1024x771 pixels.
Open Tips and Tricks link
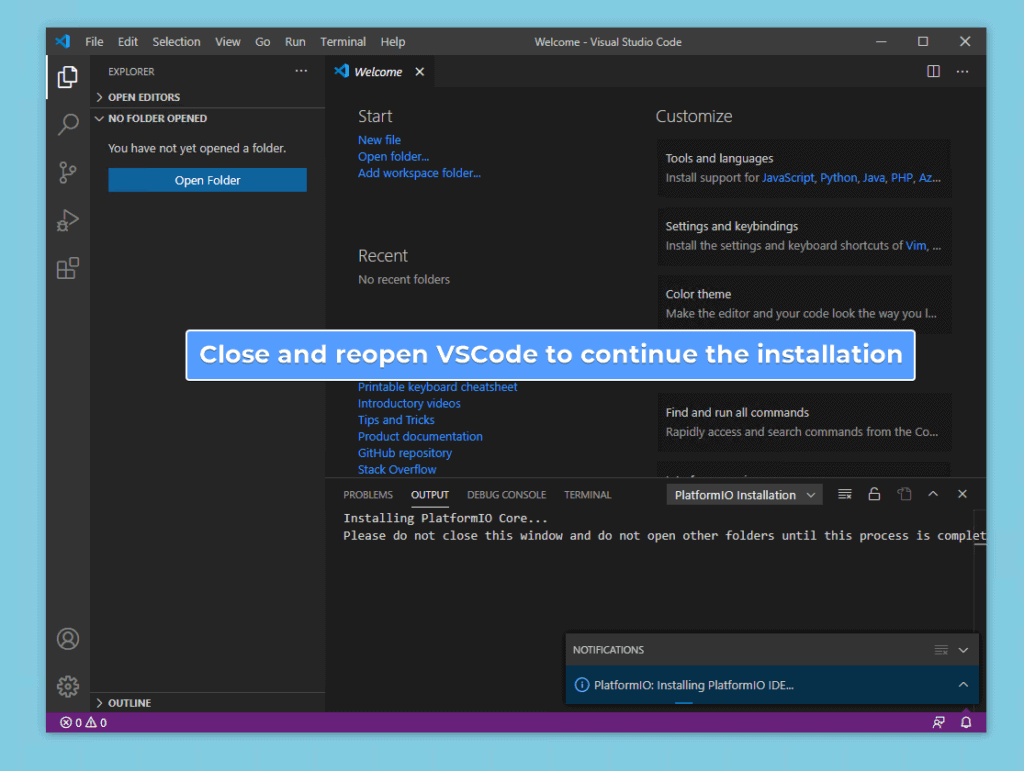(396, 420)
